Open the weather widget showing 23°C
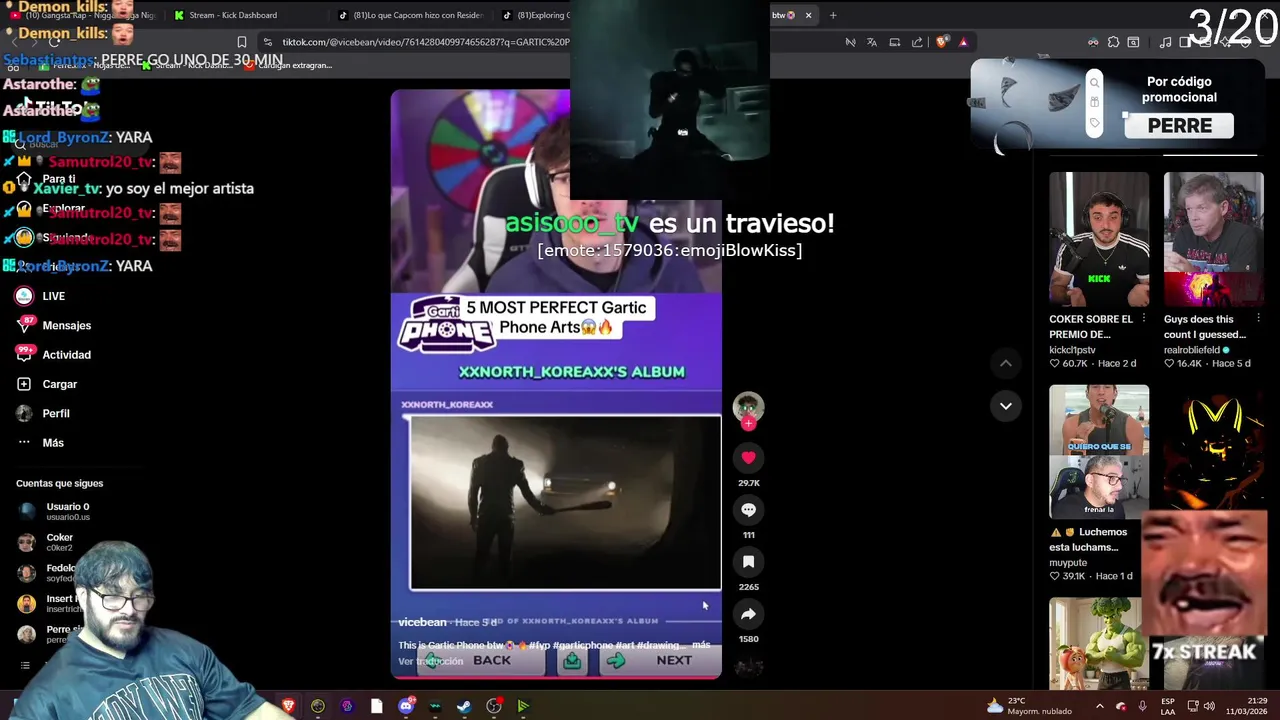1280x720 pixels. click(x=1029, y=706)
